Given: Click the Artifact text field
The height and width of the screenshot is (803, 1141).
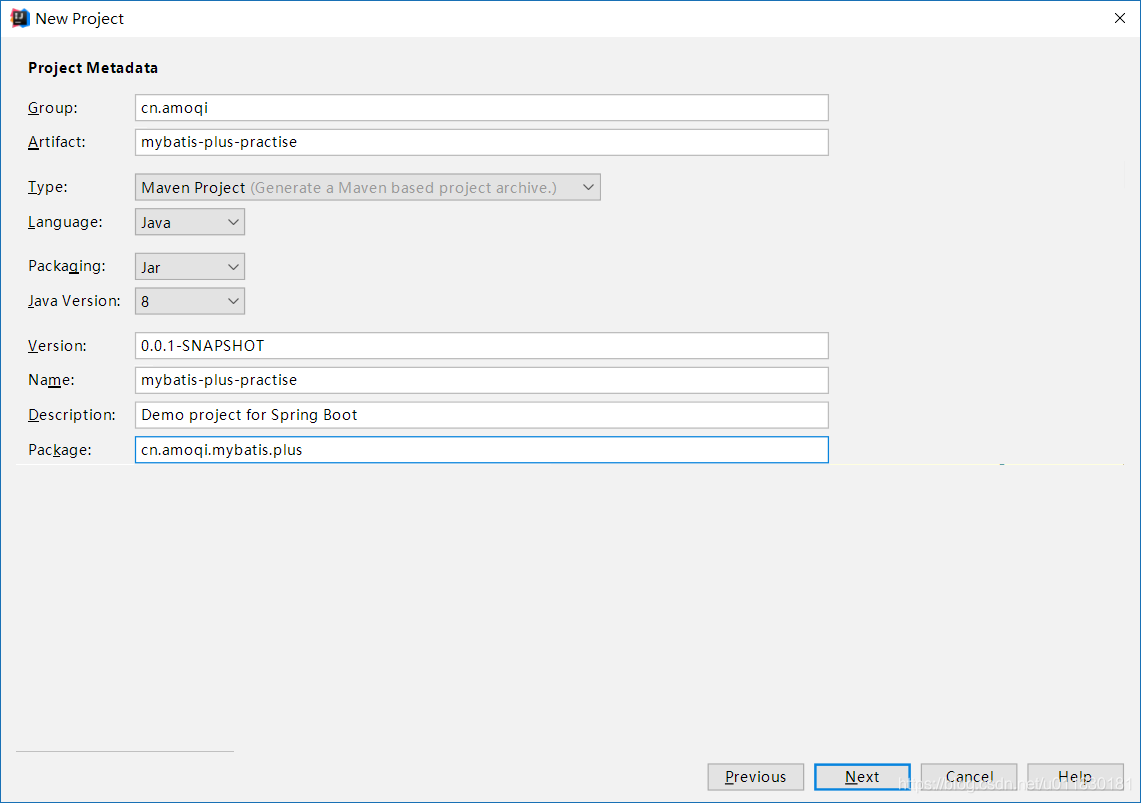Looking at the screenshot, I should click(x=482, y=142).
